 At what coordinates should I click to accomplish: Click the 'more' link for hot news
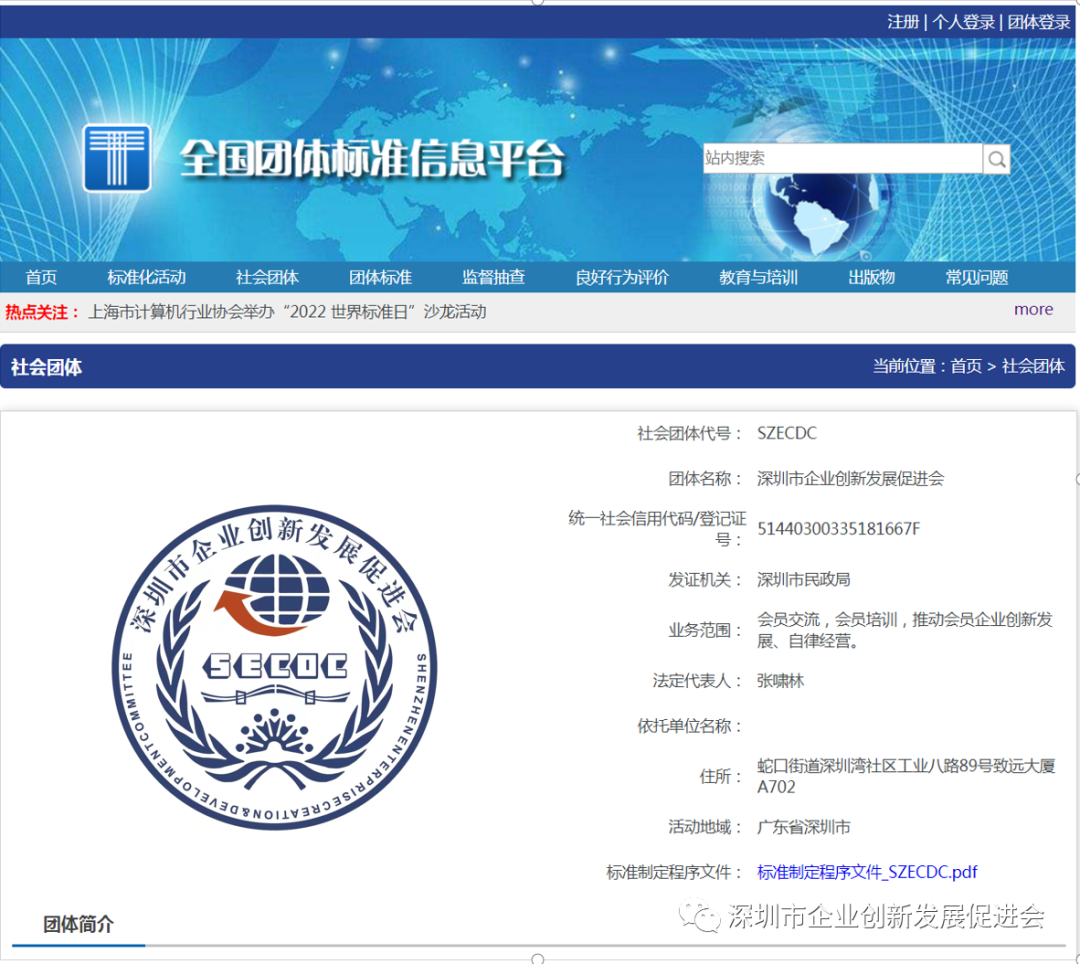click(x=1033, y=310)
